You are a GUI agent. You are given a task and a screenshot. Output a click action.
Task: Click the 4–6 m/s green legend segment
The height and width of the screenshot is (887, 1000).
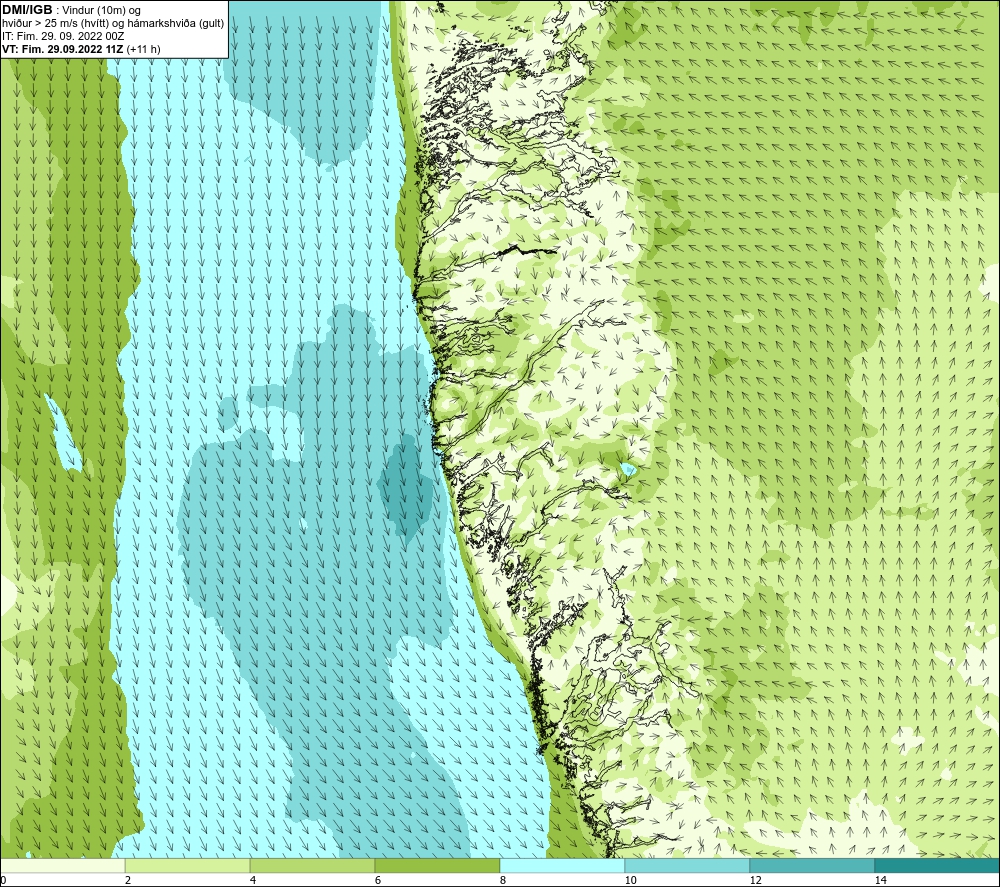(312, 866)
